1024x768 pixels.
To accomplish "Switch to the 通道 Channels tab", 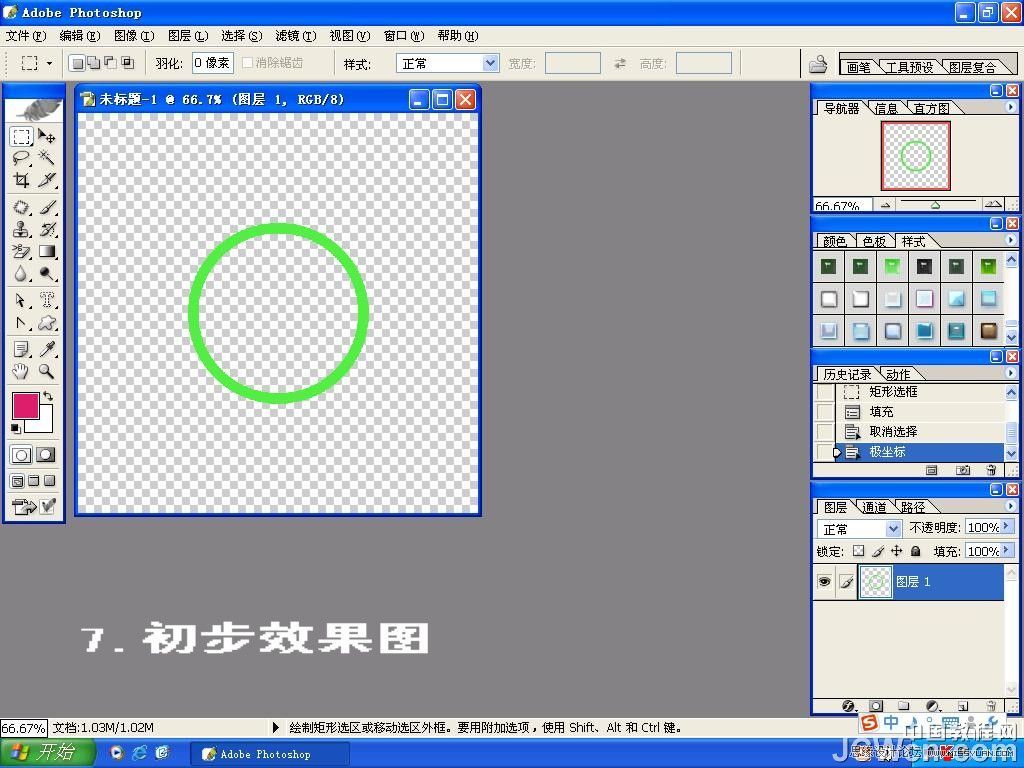I will click(874, 507).
